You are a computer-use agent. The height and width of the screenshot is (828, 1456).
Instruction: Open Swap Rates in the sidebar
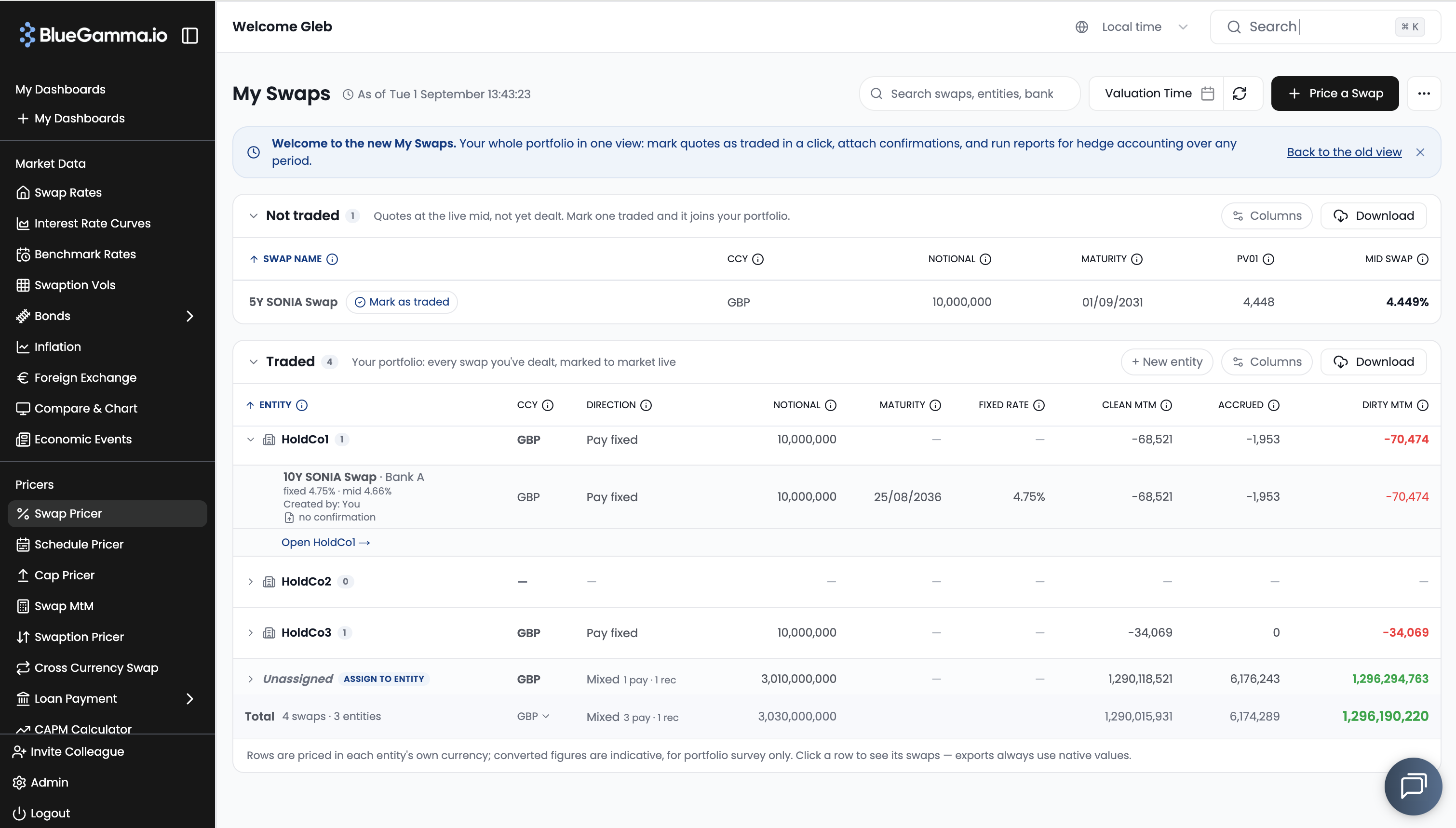tap(68, 193)
